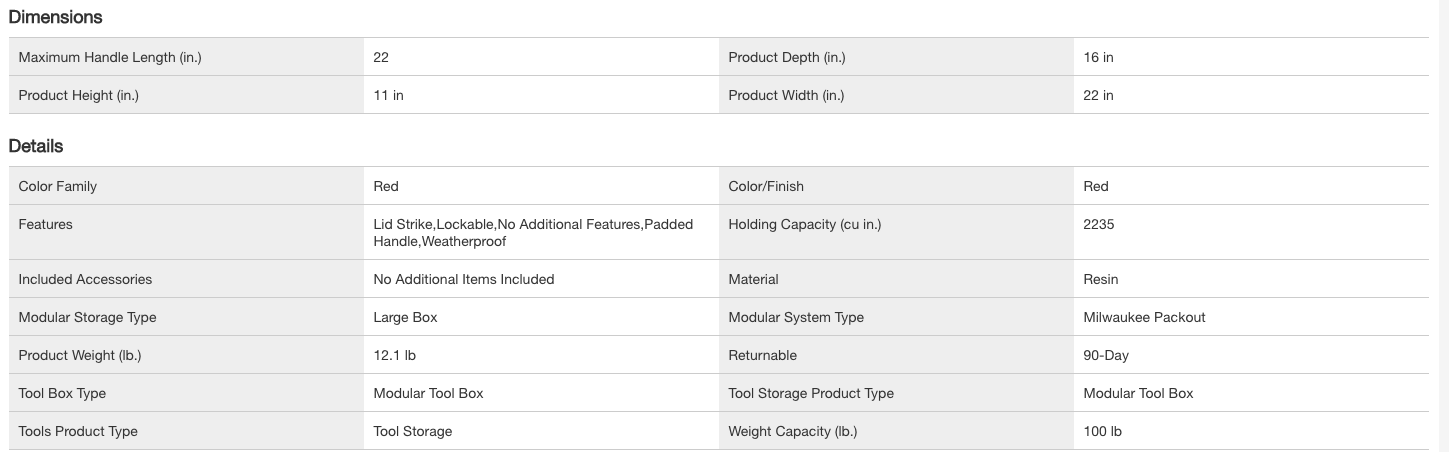Click the Holding Capacity value 2235
The height and width of the screenshot is (452, 1449).
[1098, 225]
